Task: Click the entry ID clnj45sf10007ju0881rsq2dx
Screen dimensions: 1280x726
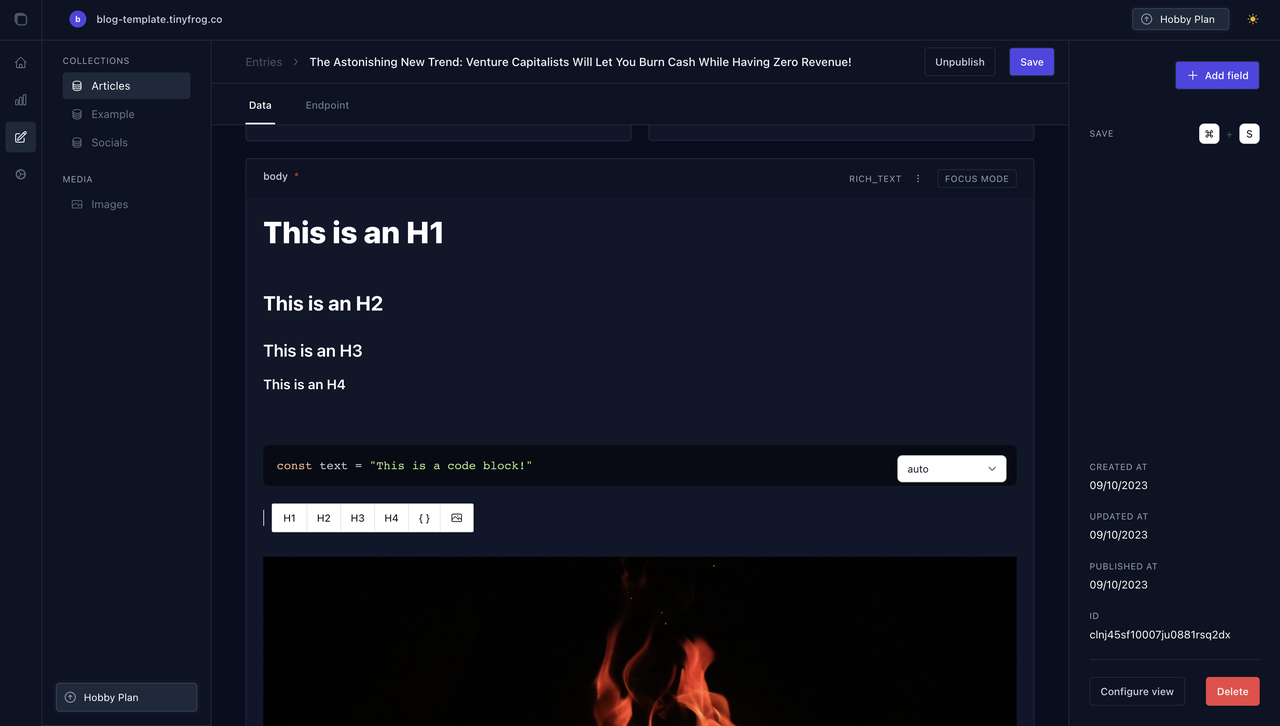Action: click(1160, 635)
